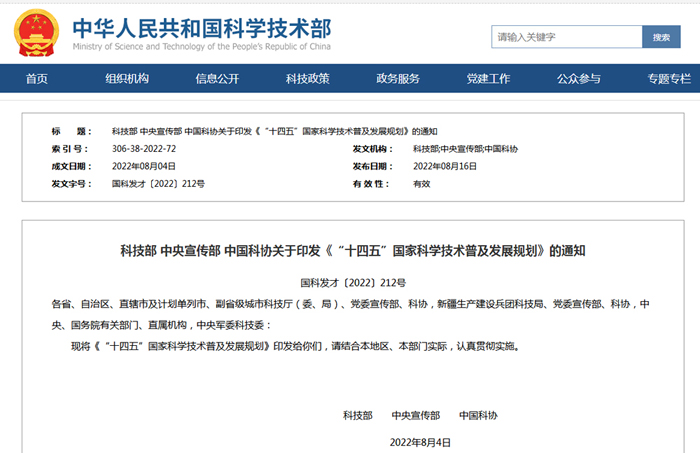Click the 发文机构 field label
Image resolution: width=700 pixels, height=453 pixels.
point(372,149)
